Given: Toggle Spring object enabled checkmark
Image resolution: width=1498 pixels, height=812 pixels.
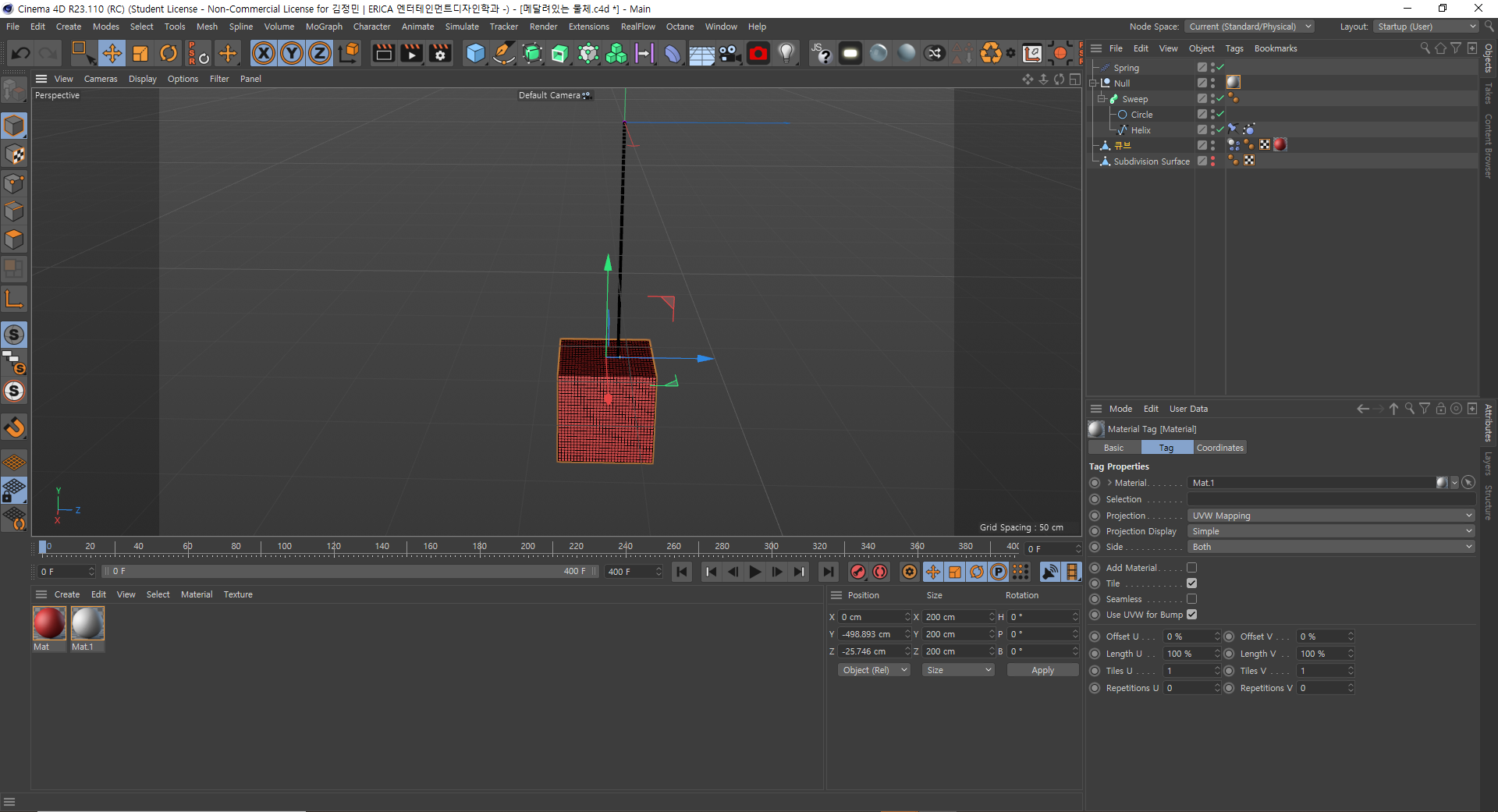Looking at the screenshot, I should (1220, 68).
